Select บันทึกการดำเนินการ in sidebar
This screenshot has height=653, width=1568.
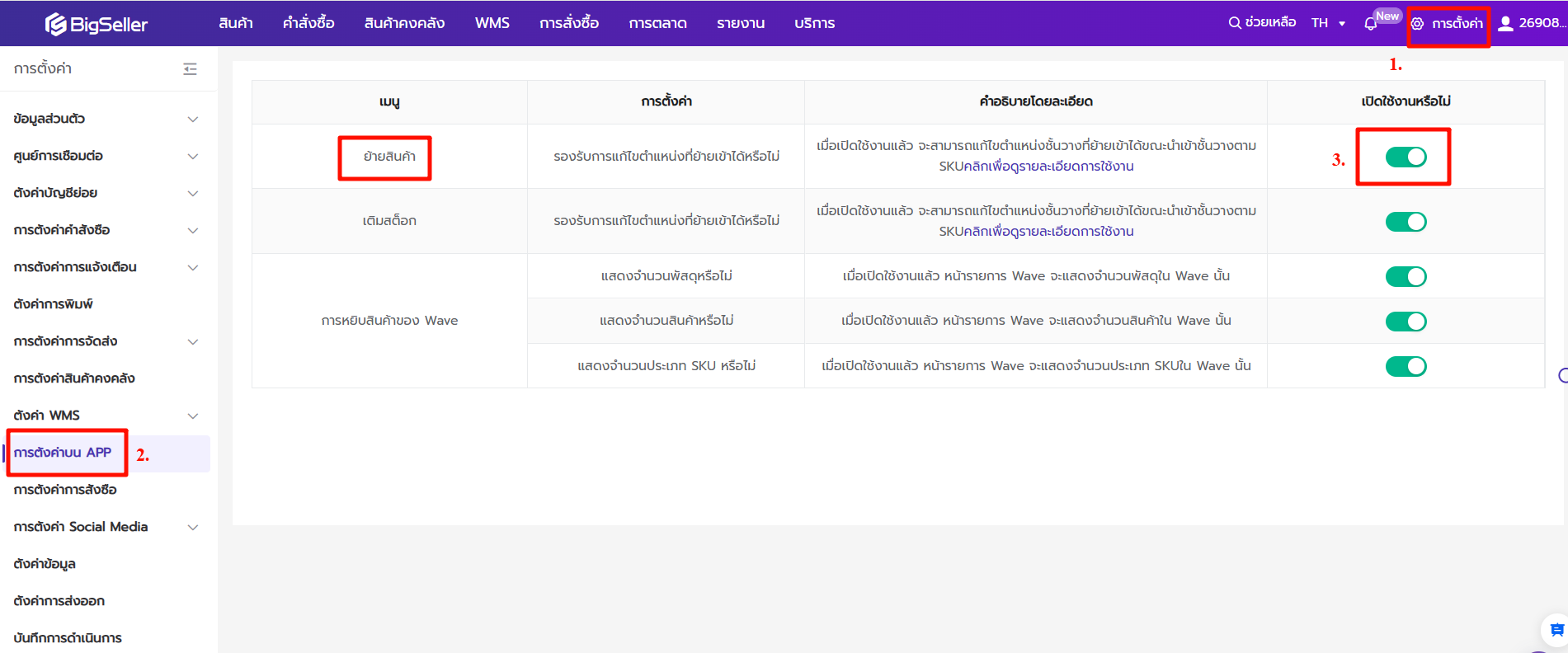(68, 638)
